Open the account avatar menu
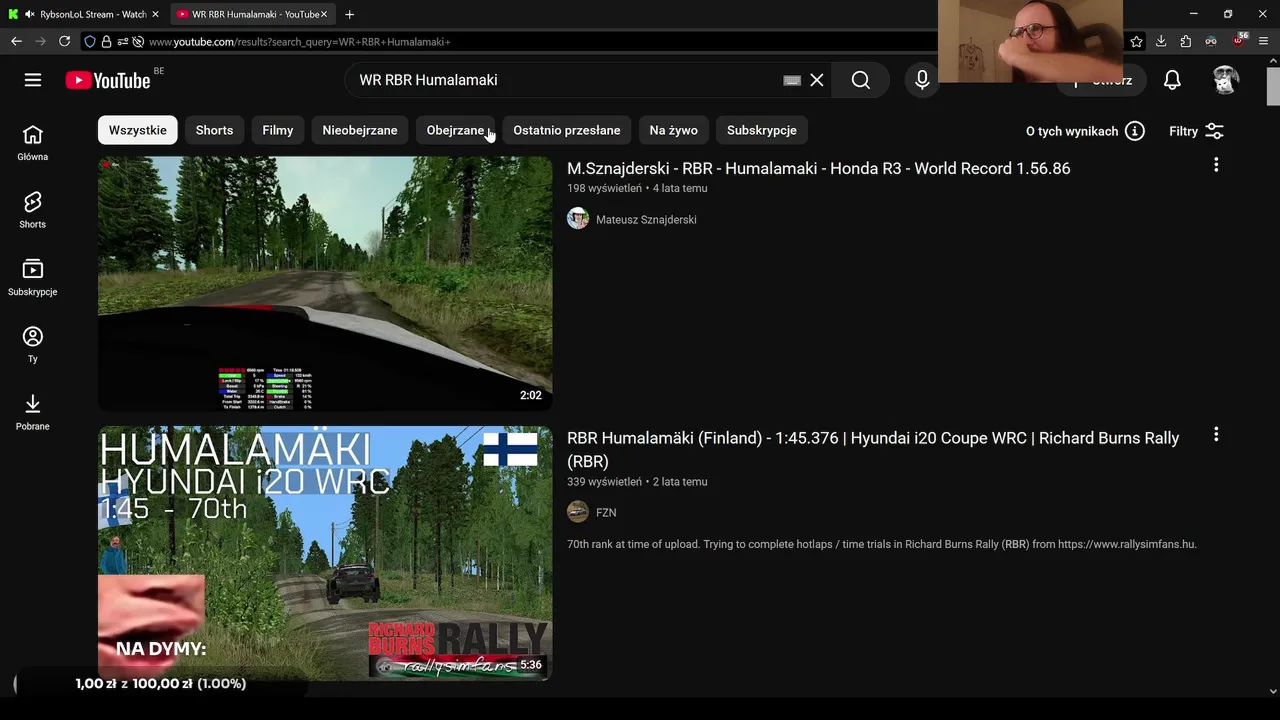 [1225, 80]
